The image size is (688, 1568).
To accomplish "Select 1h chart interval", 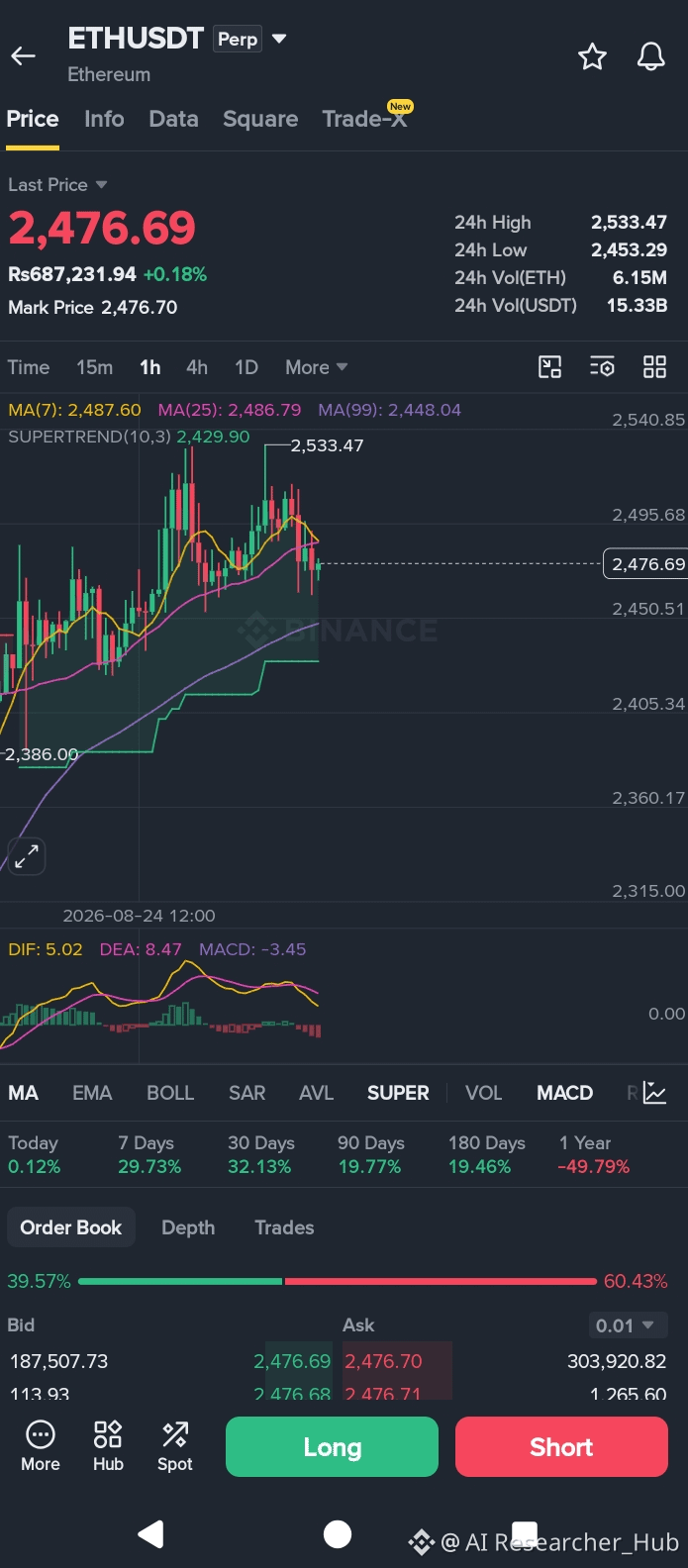I will [x=150, y=367].
